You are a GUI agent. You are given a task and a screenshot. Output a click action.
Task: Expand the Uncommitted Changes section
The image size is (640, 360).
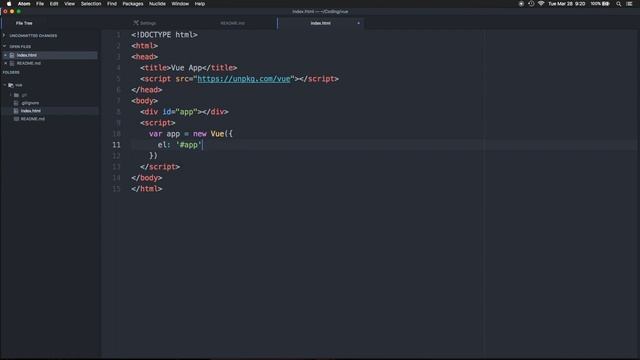[x=4, y=36]
